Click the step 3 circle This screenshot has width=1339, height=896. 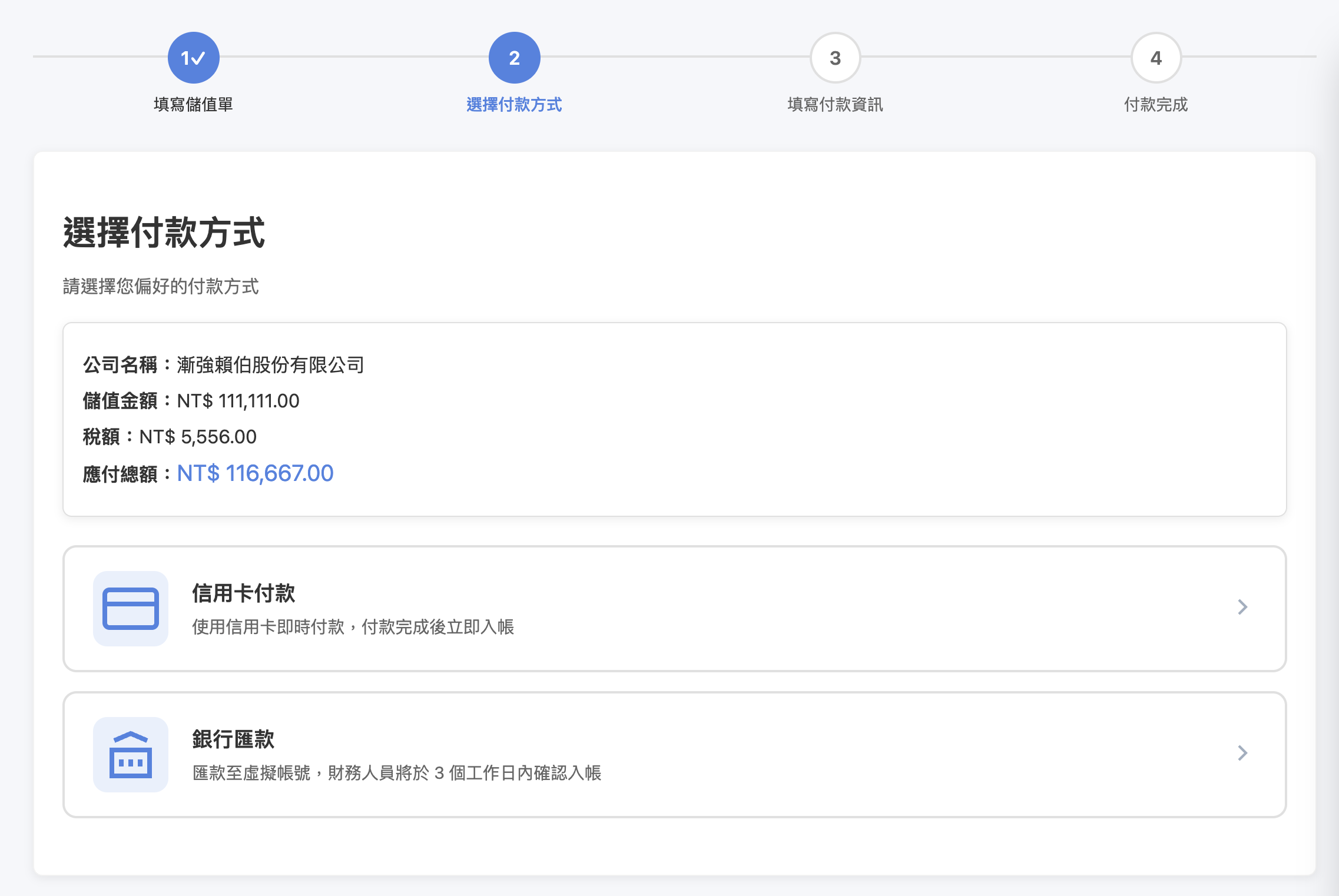836,58
